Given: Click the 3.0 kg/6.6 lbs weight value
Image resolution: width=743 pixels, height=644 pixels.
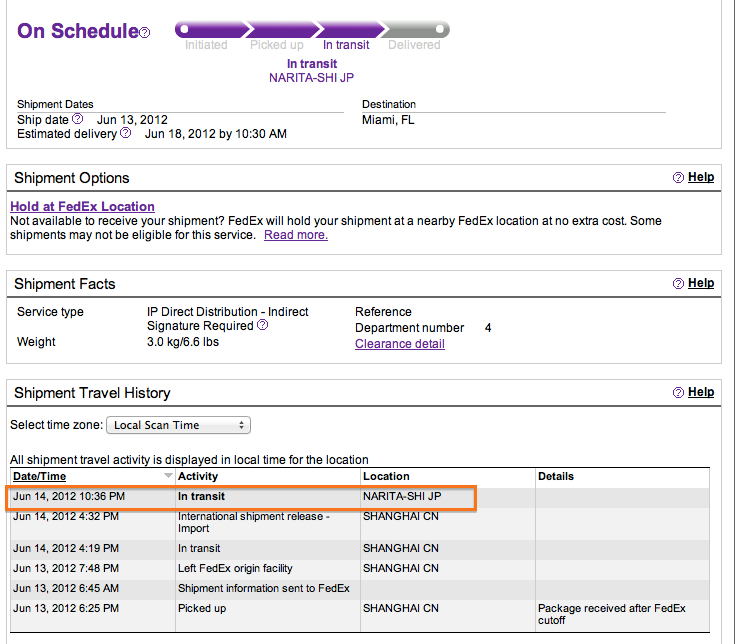Looking at the screenshot, I should 183,342.
